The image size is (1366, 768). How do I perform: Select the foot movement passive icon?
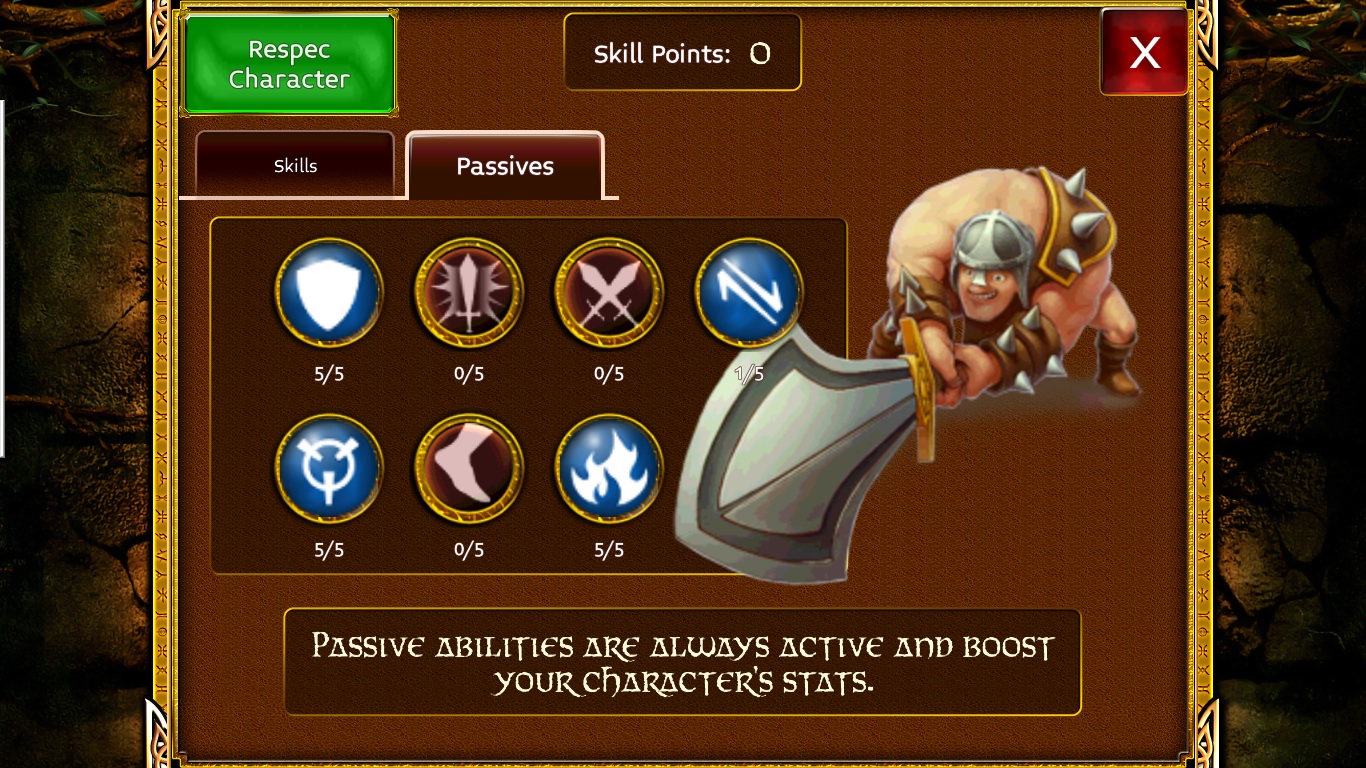click(469, 469)
